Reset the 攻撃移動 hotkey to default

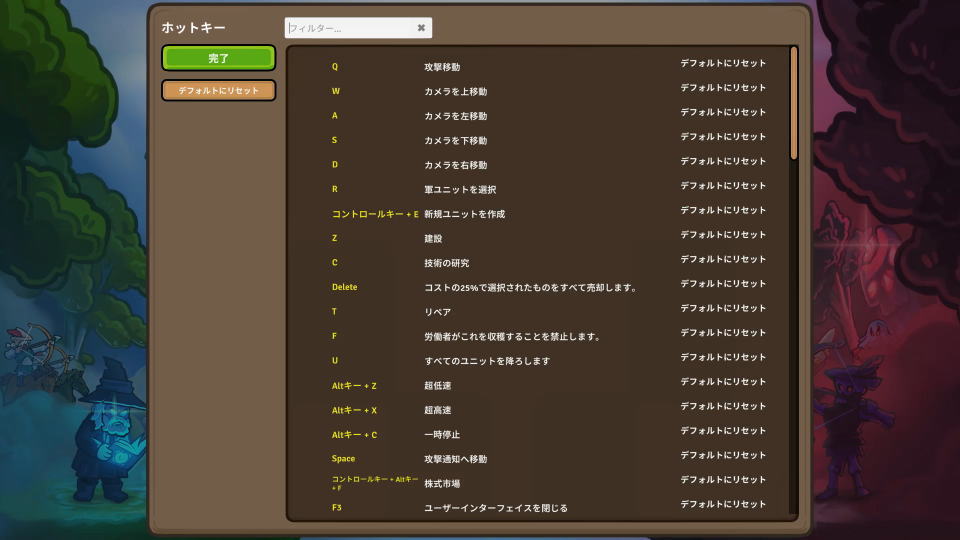(x=722, y=63)
